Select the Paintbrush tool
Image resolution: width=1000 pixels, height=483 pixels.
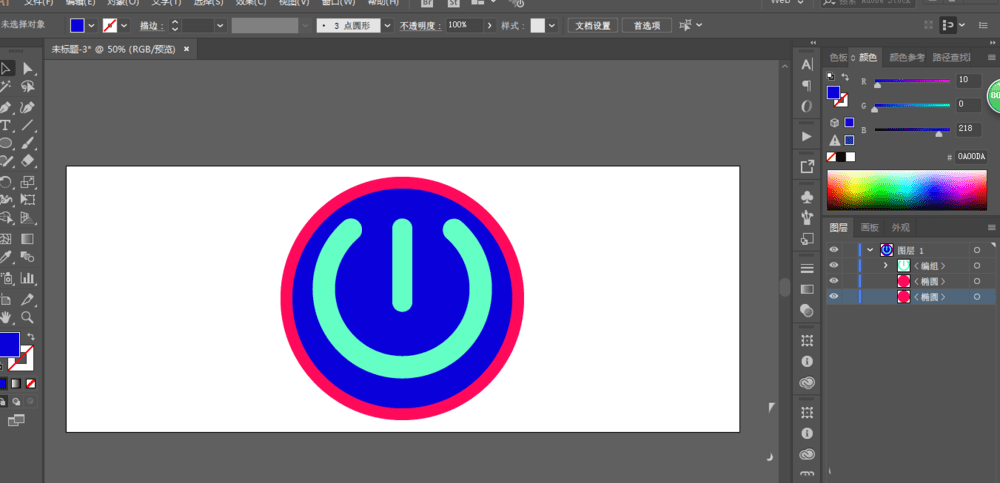coord(27,144)
